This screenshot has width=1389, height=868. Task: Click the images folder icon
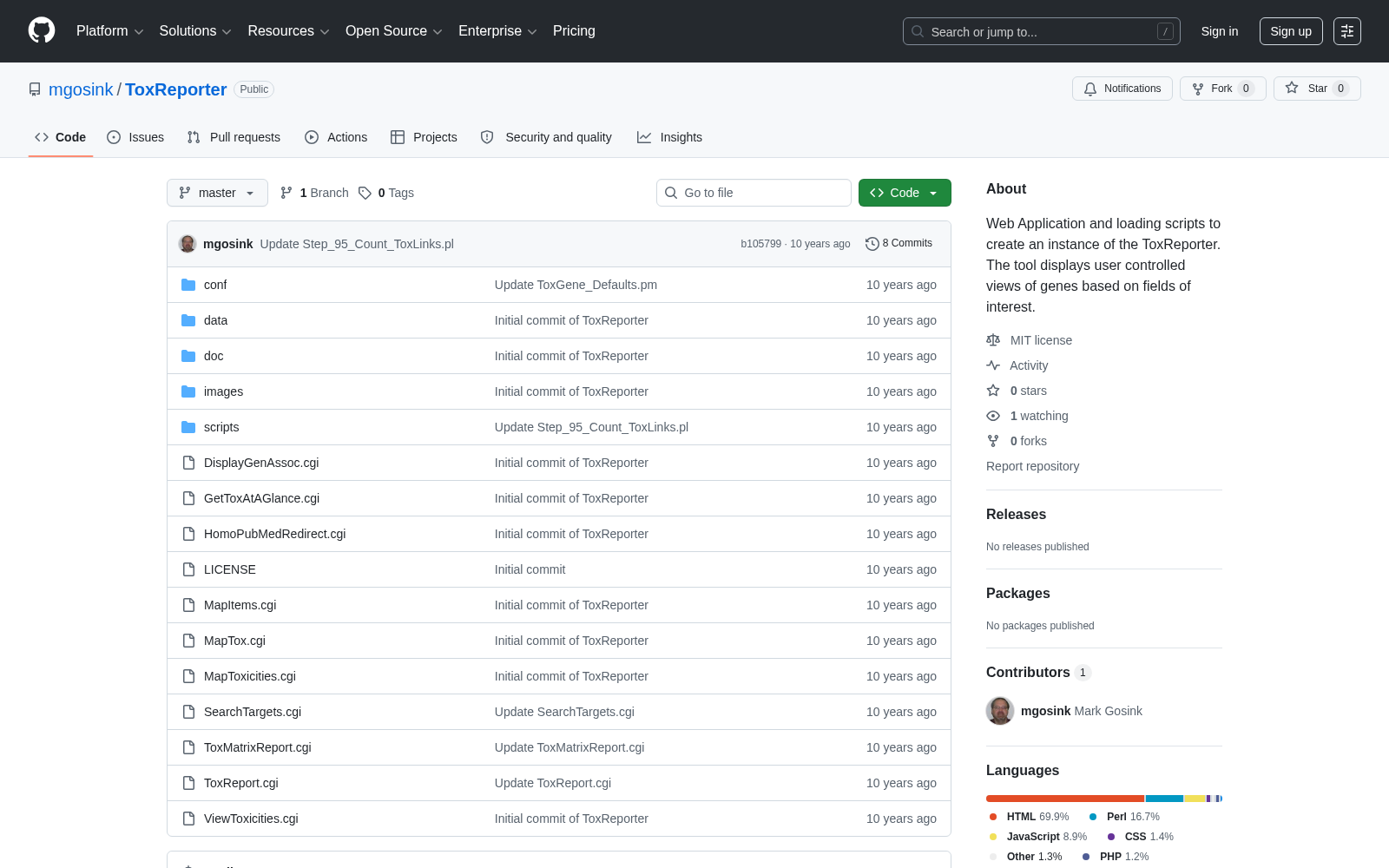188,391
